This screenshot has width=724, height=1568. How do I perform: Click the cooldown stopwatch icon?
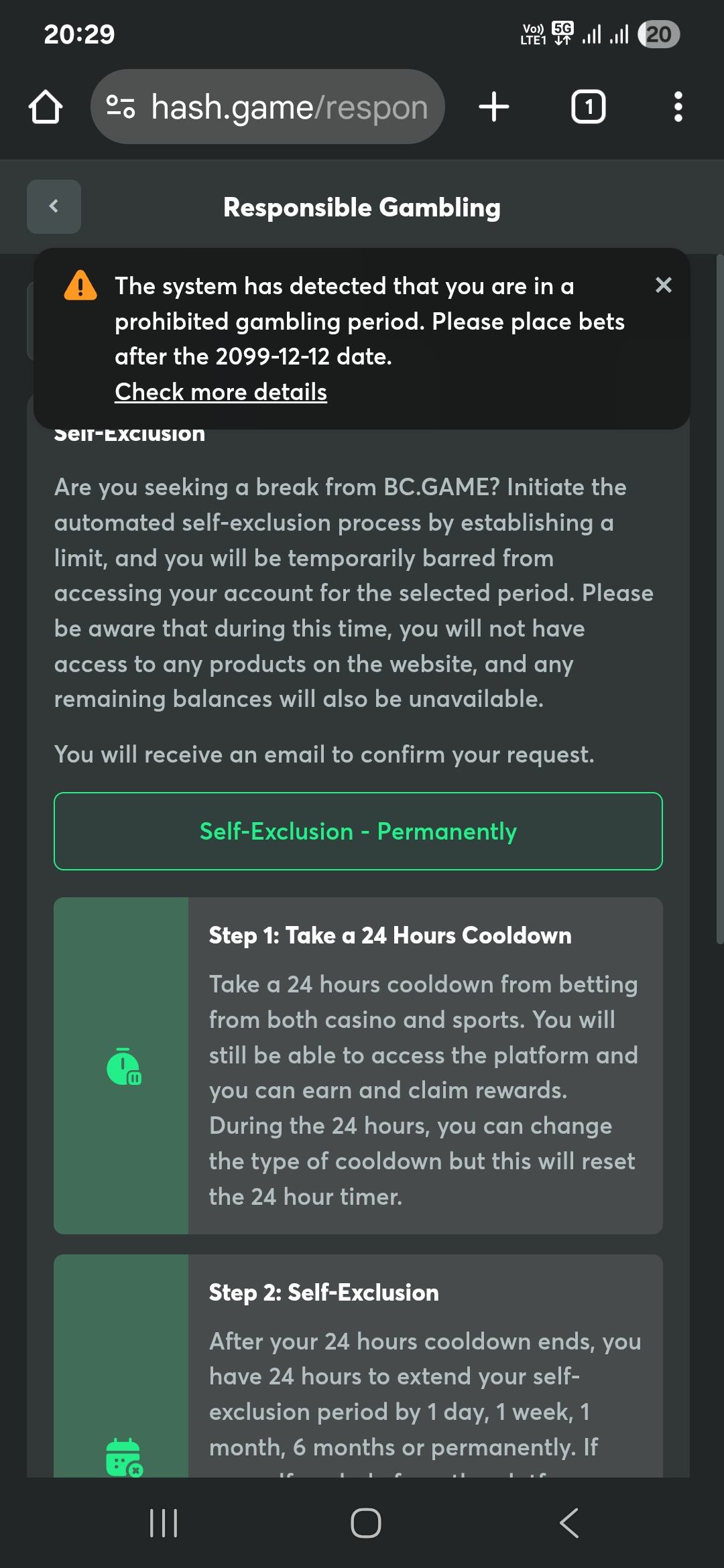(123, 1067)
